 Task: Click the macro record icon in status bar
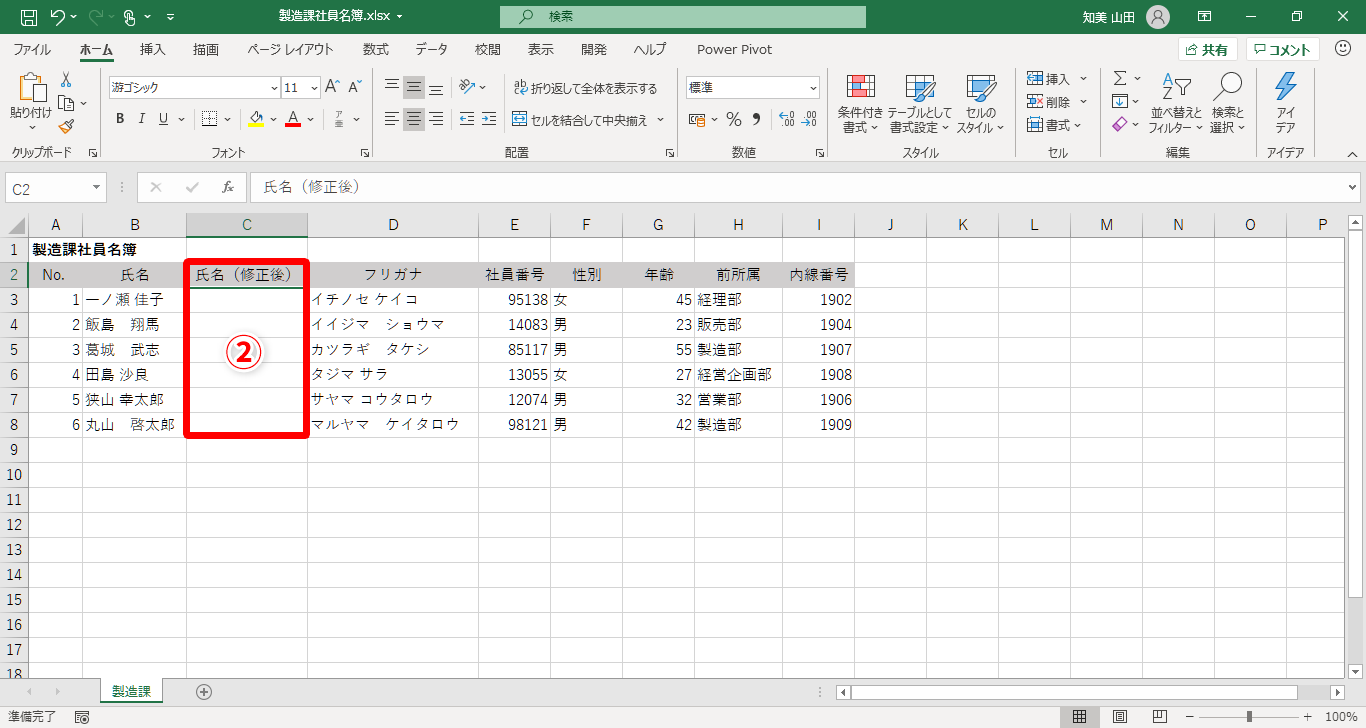(82, 717)
